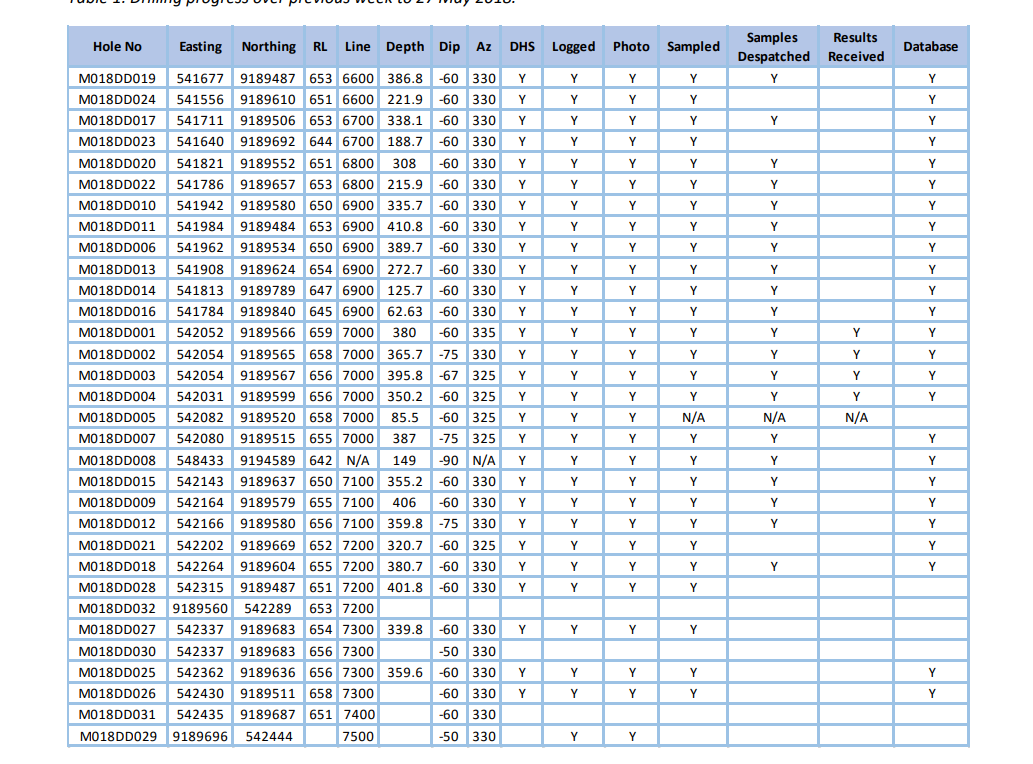This screenshot has height=764, width=1033.
Task: Click depth value 386.8
Action: (405, 78)
